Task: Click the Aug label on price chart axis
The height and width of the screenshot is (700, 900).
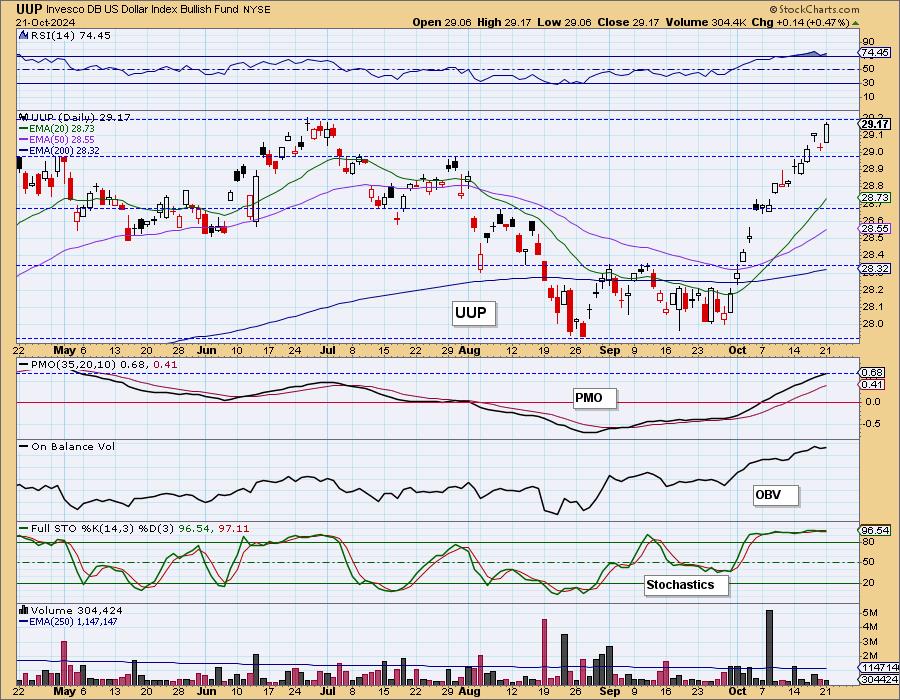Action: (470, 350)
